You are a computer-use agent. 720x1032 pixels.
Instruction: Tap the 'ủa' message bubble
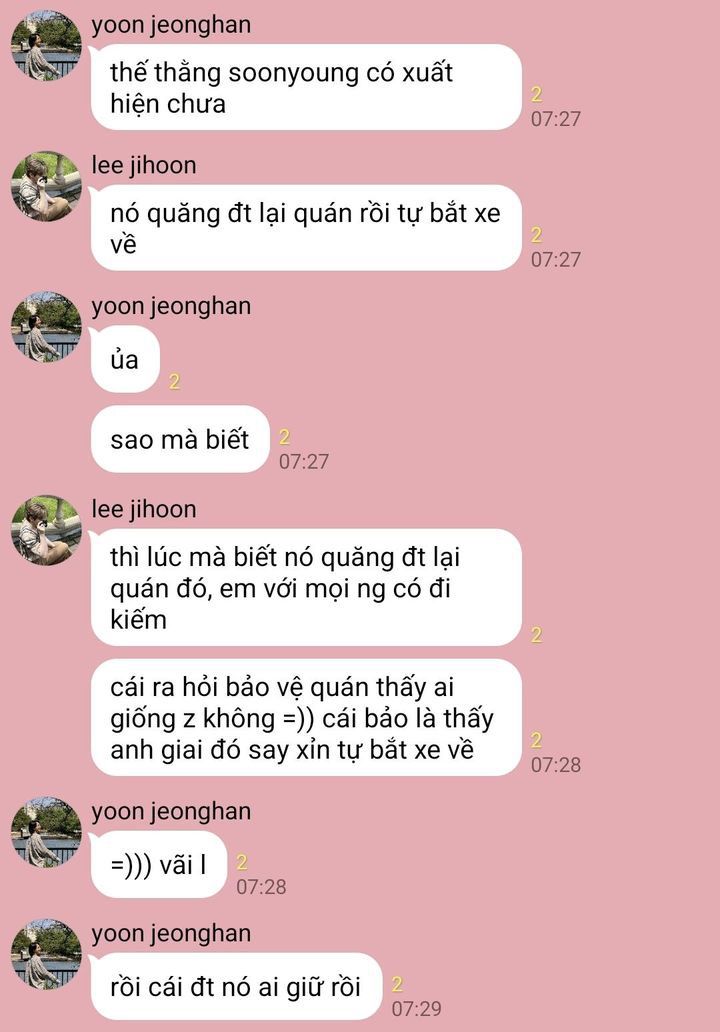tap(125, 359)
